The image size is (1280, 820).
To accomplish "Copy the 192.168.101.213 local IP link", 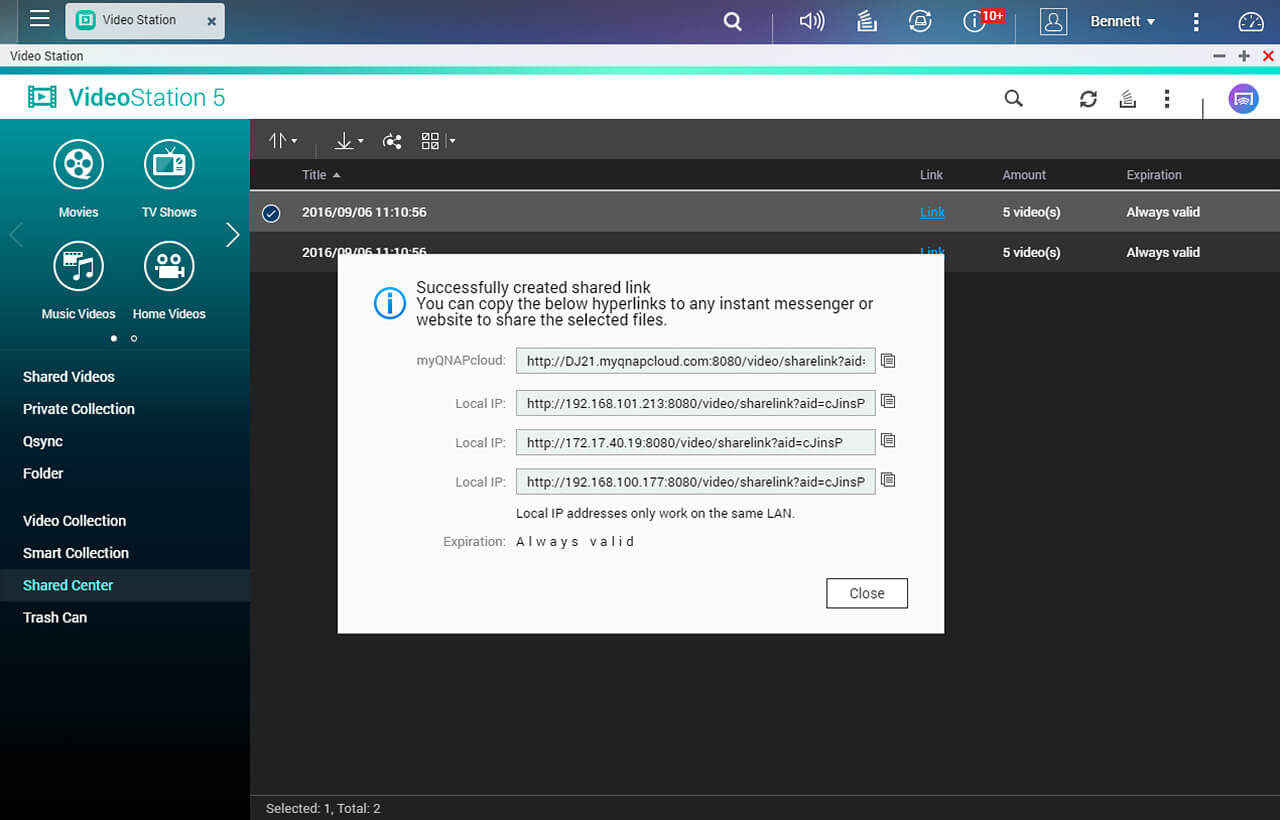I will pyautogui.click(x=888, y=401).
